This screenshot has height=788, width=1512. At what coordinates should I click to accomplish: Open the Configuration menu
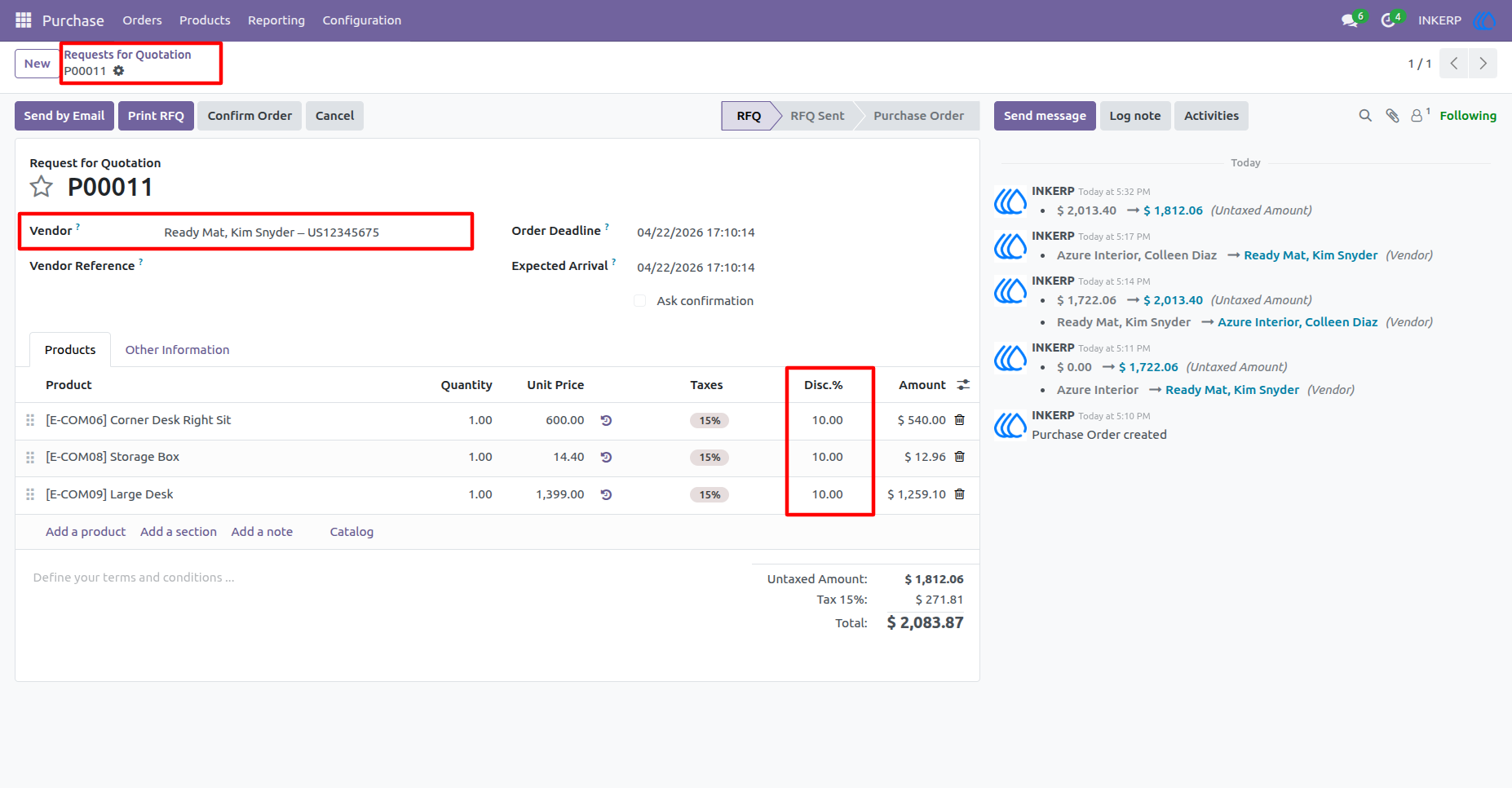[x=361, y=20]
